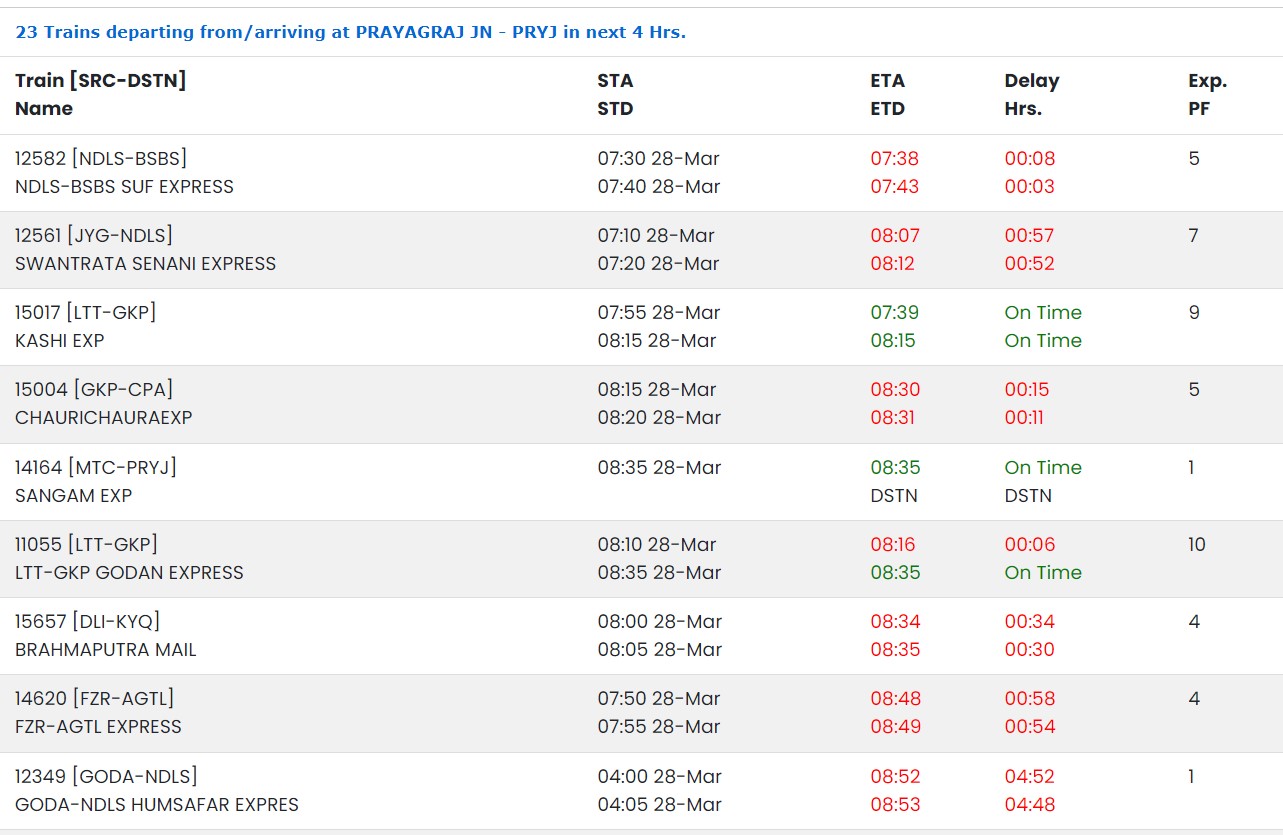
Task: Click platform 9 for Kashi Exp
Action: click(x=1194, y=312)
